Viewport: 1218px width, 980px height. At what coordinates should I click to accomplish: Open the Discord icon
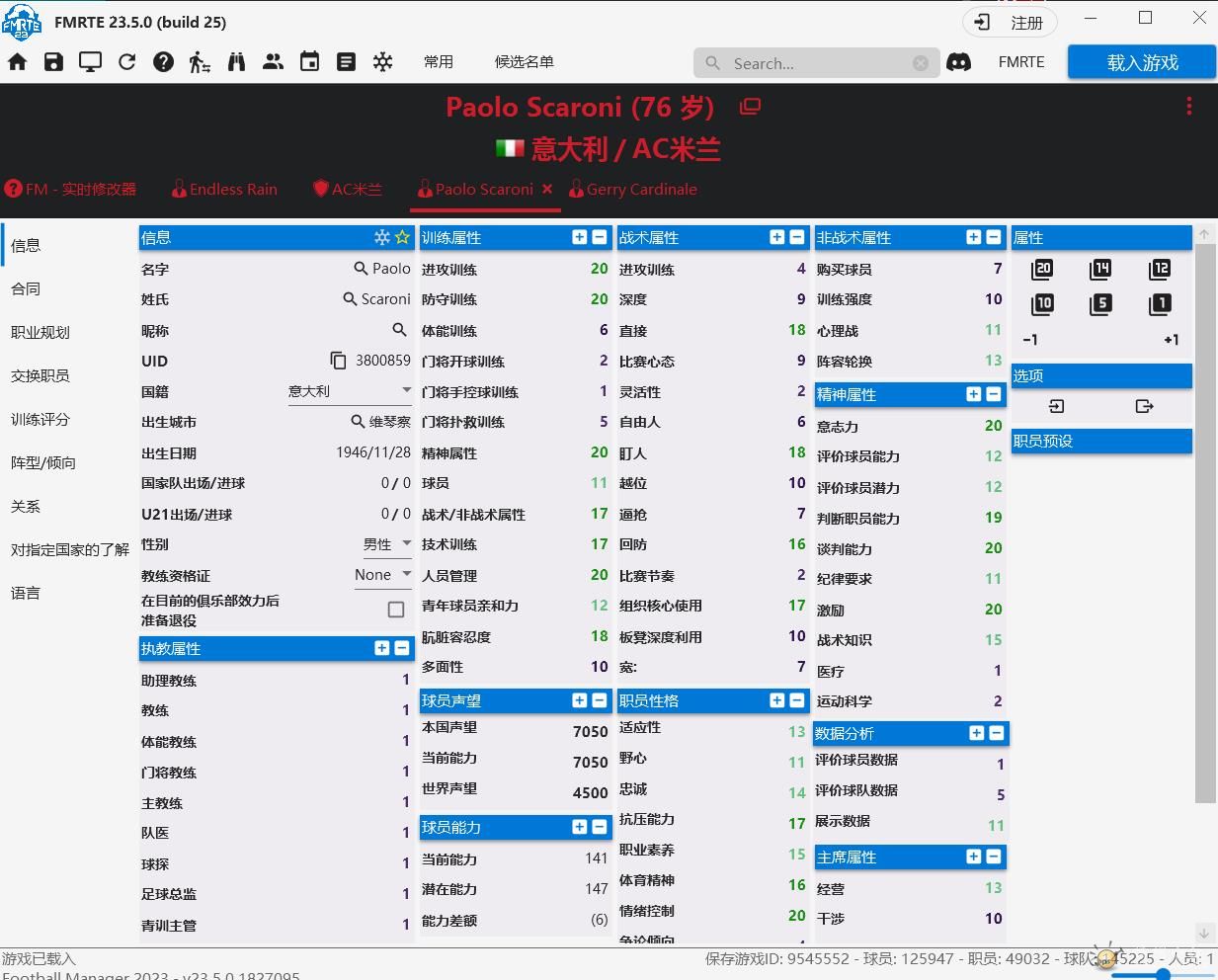[x=958, y=62]
